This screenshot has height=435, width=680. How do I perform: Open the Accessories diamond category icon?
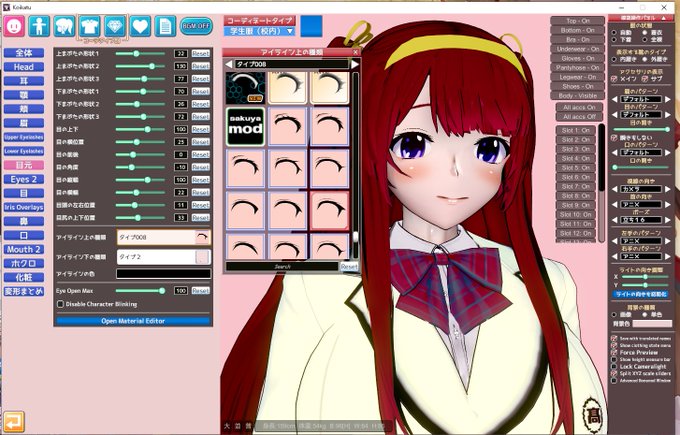[115, 26]
